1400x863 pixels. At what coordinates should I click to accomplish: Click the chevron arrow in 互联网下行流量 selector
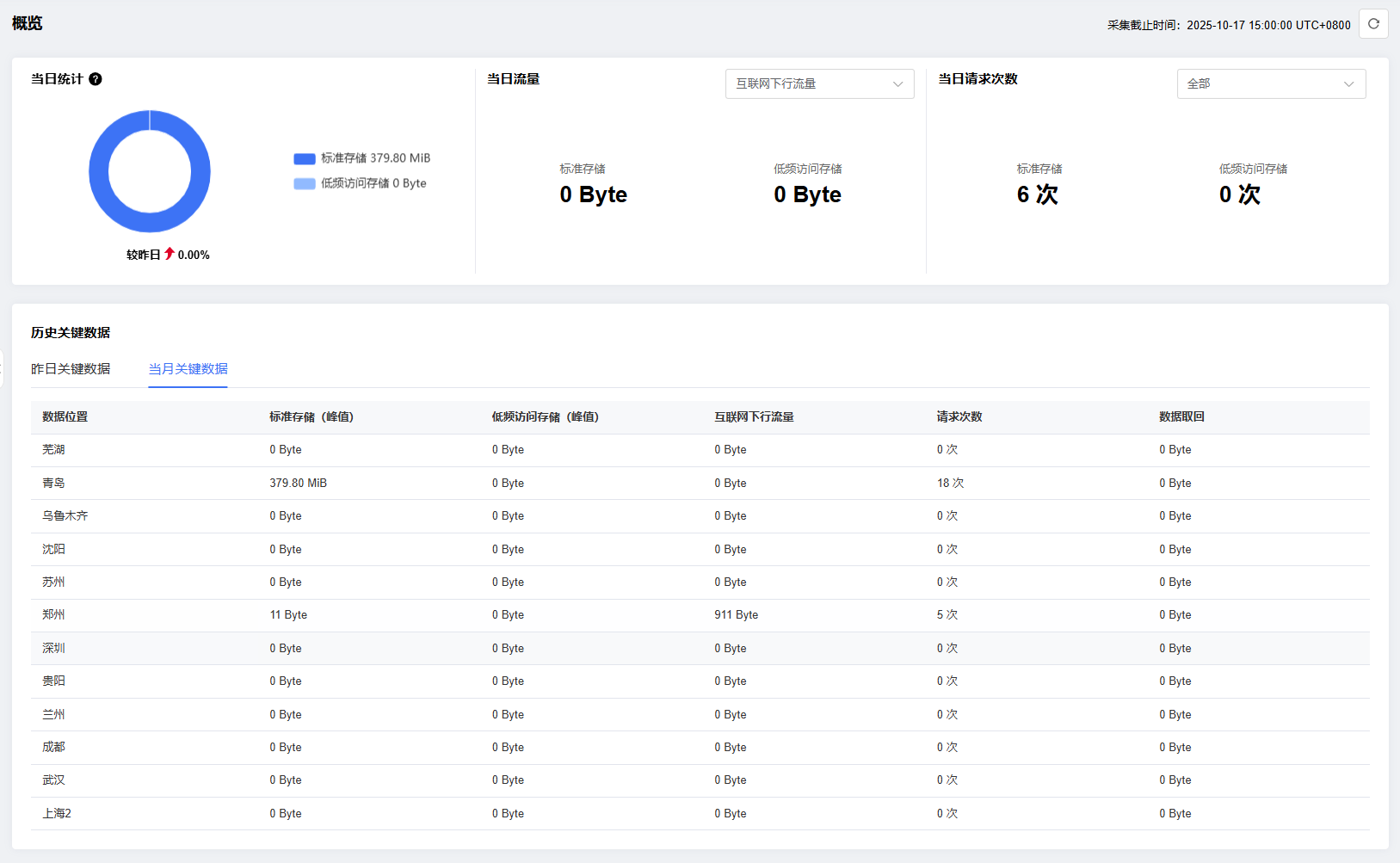897,84
